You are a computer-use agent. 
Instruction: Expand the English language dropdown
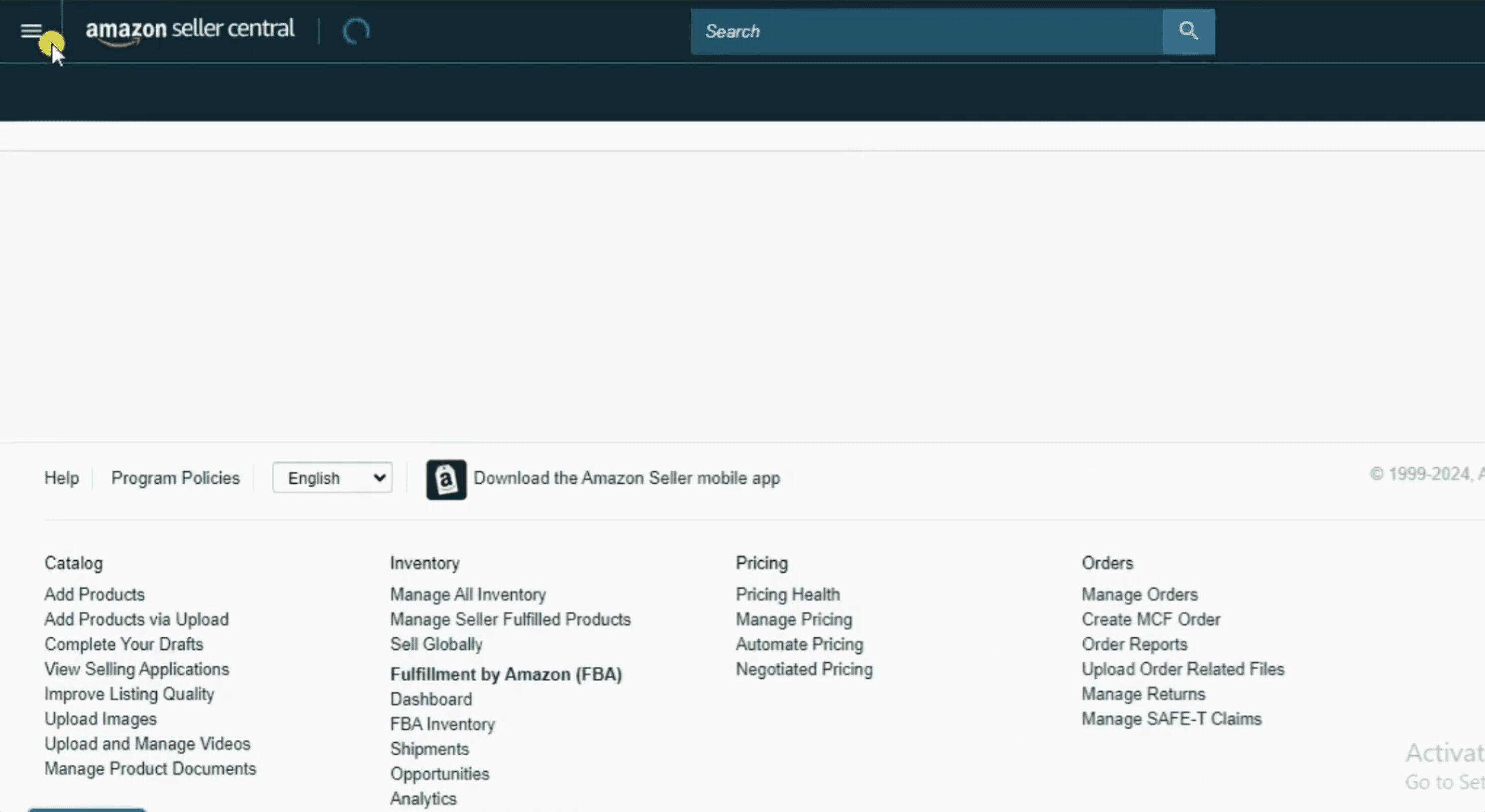332,478
